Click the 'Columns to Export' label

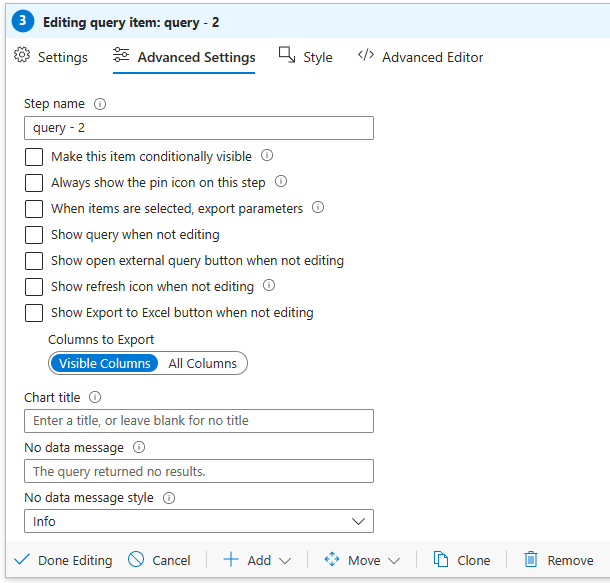click(101, 340)
